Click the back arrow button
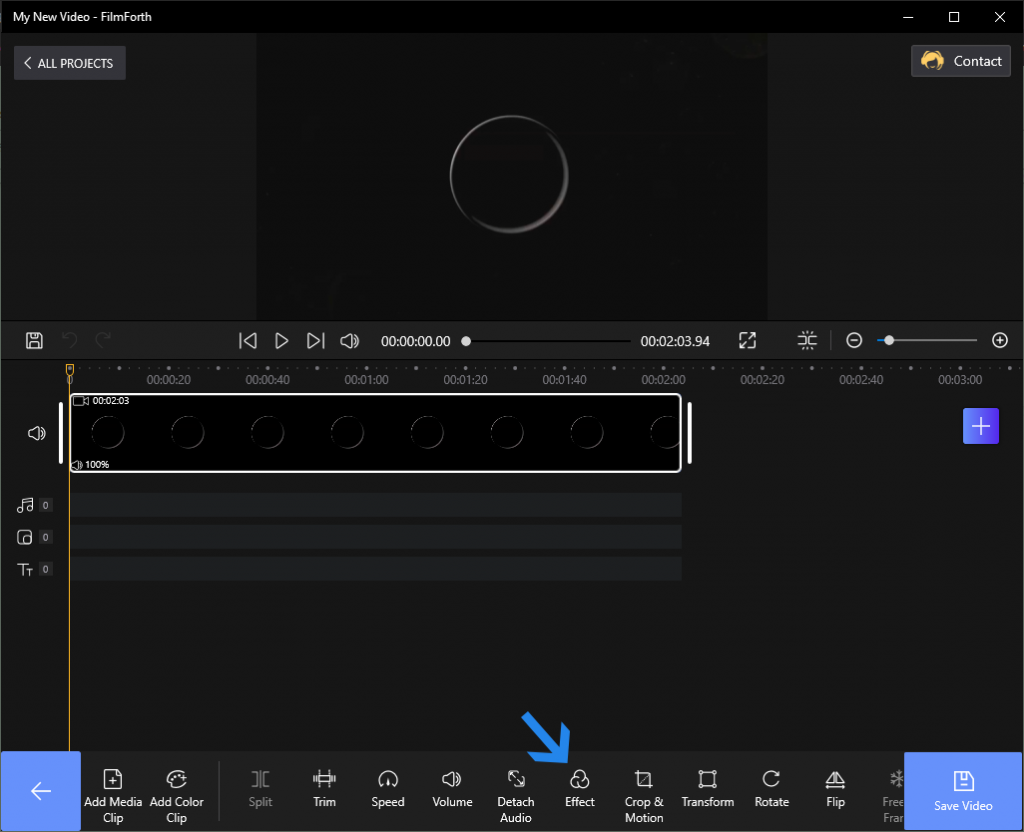1024x832 pixels. 40,791
